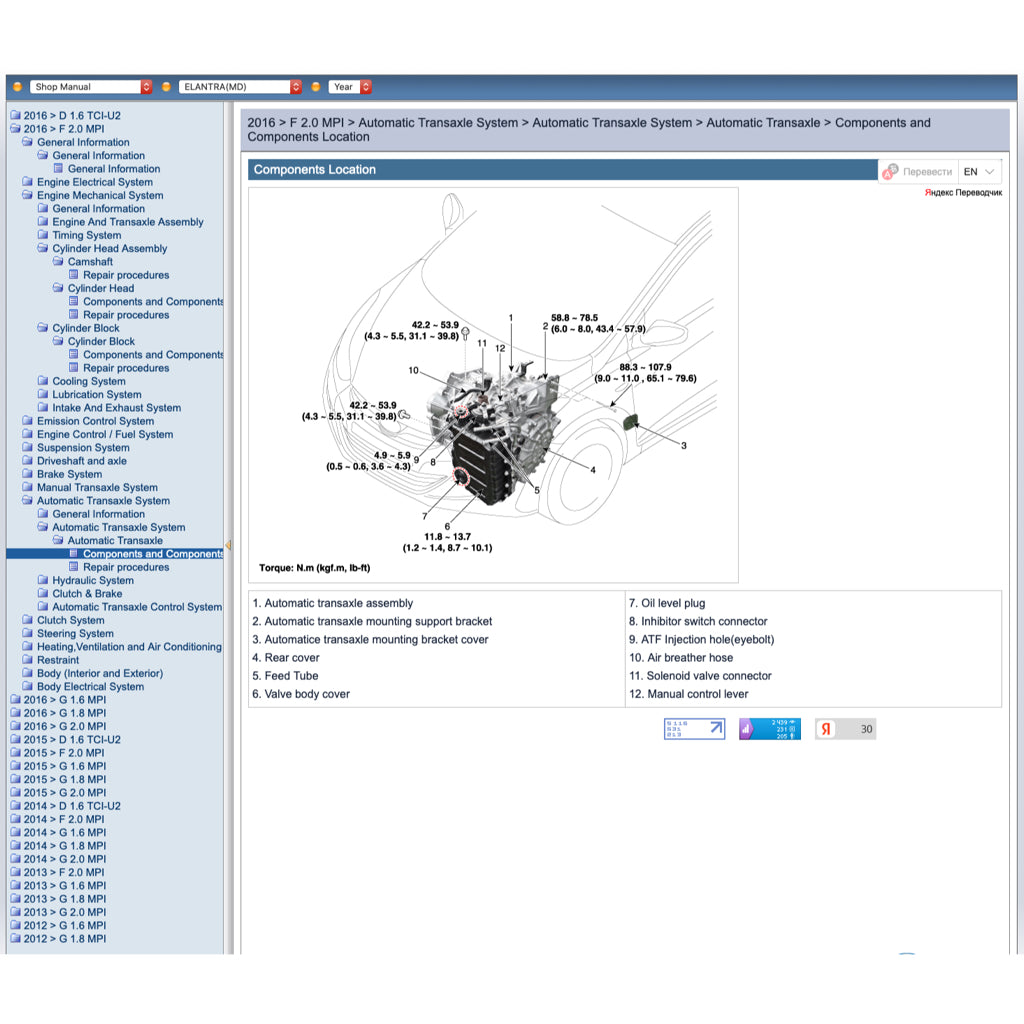This screenshot has height=1024, width=1024.
Task: Expand the 2015 > G 2.0 MPI folder
Action: (x=64, y=792)
